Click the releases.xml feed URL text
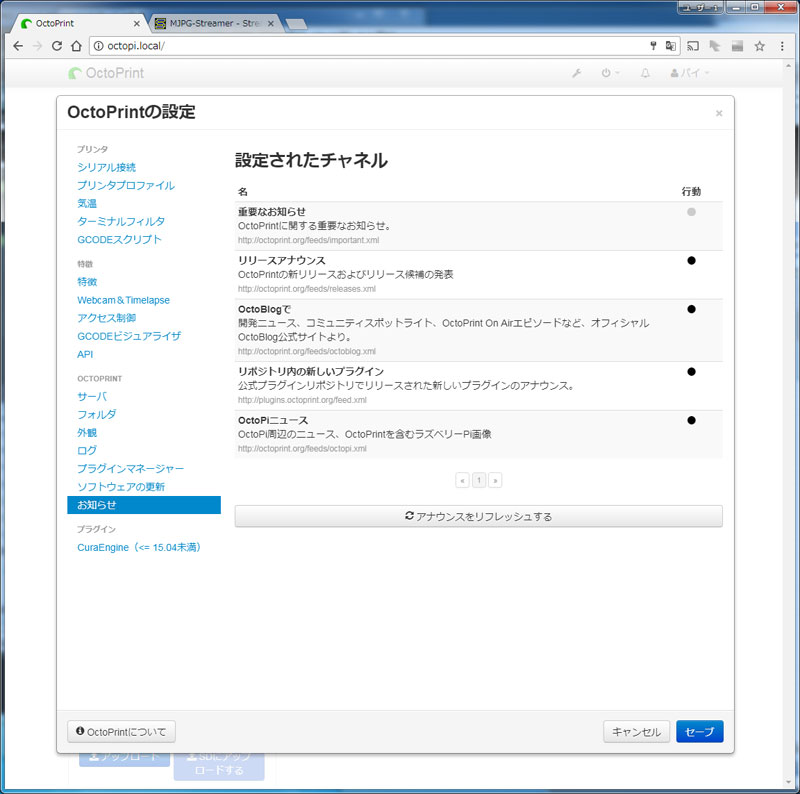 [x=307, y=289]
